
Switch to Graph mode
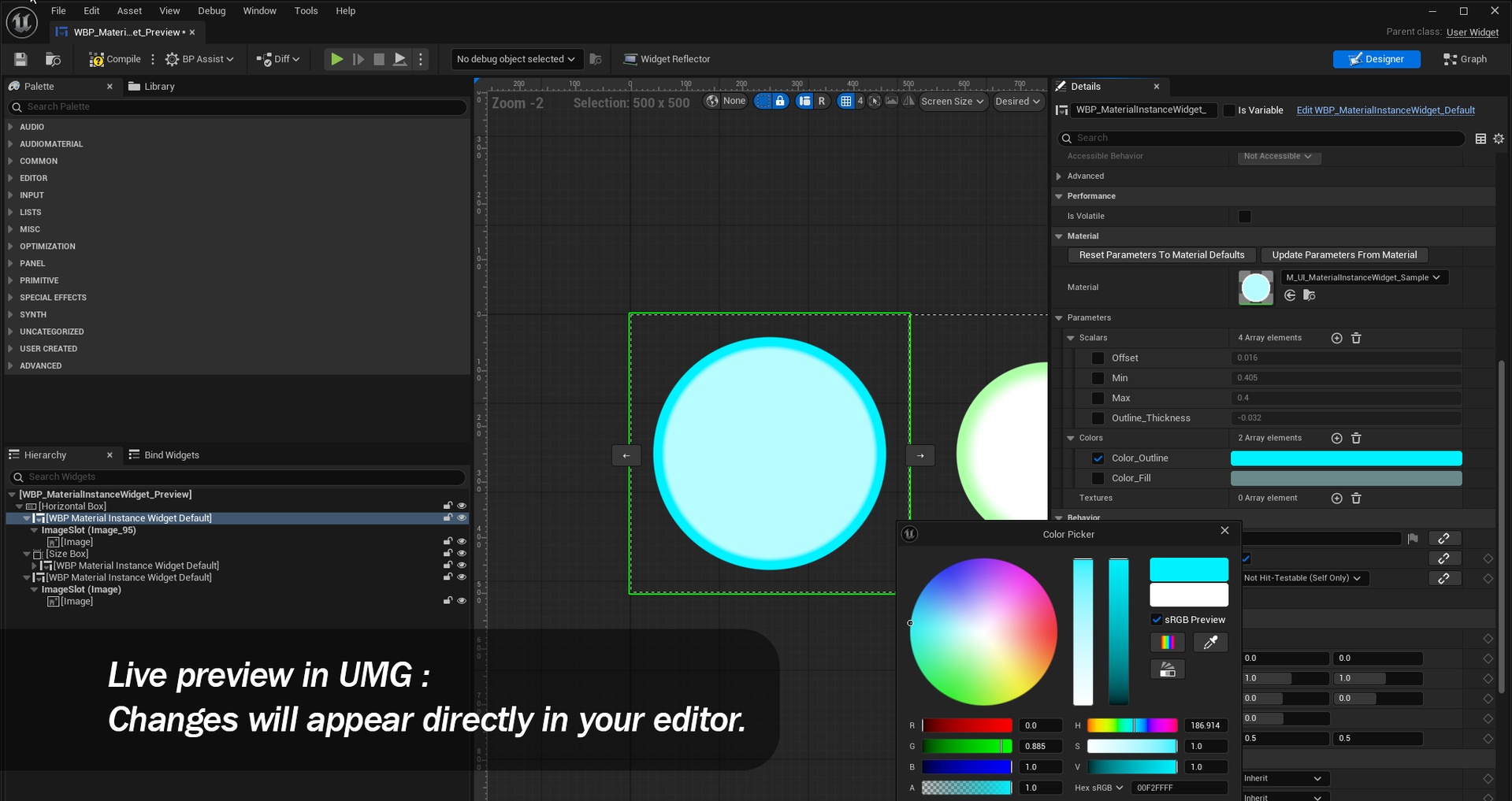1465,59
